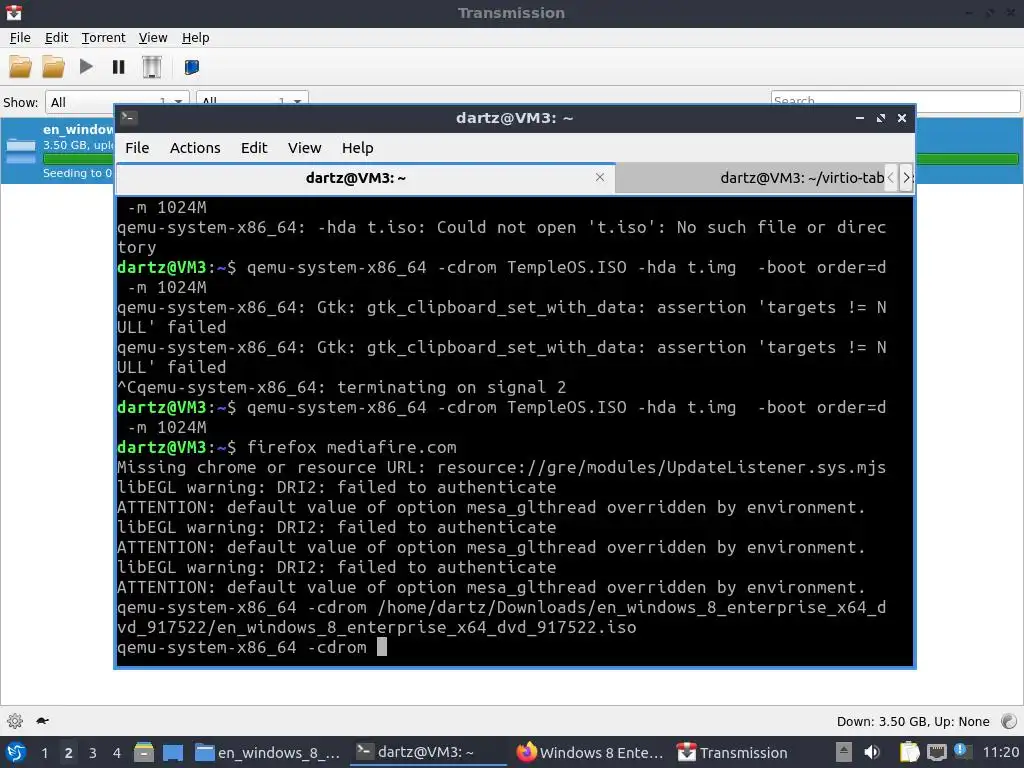Screen dimensions: 1024x768
Task: Select desktop 2 in the pager
Action: (69, 753)
